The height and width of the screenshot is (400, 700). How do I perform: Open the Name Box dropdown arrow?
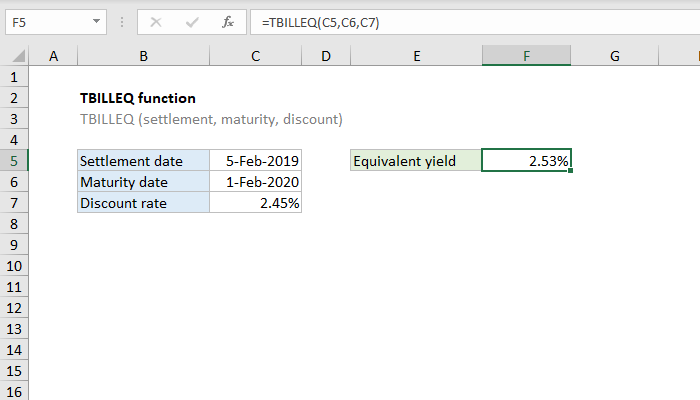pyautogui.click(x=96, y=21)
